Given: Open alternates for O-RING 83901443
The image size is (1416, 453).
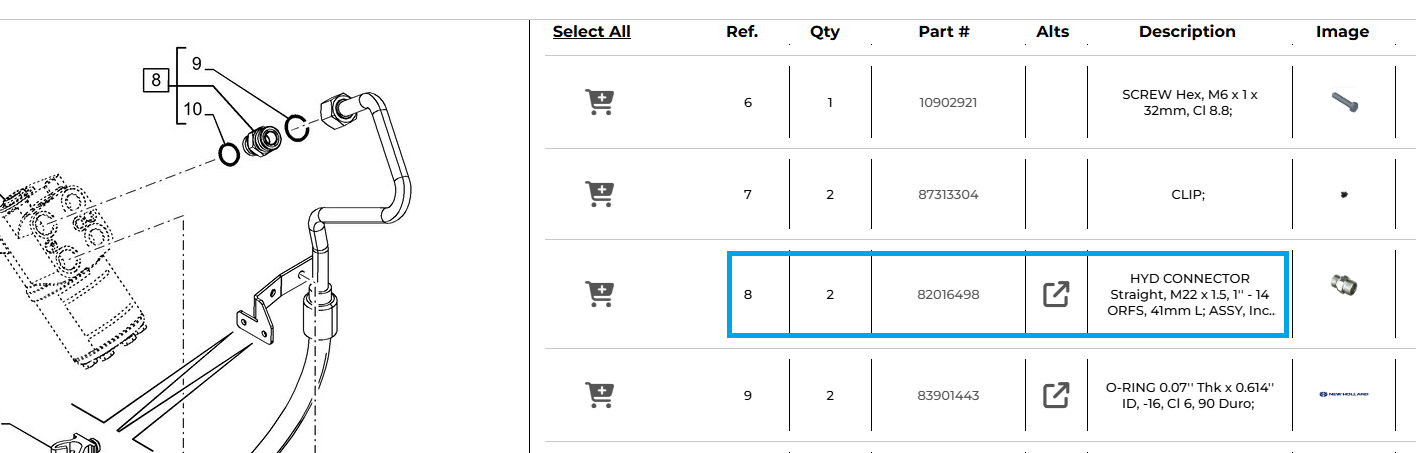Looking at the screenshot, I should coord(1056,395).
